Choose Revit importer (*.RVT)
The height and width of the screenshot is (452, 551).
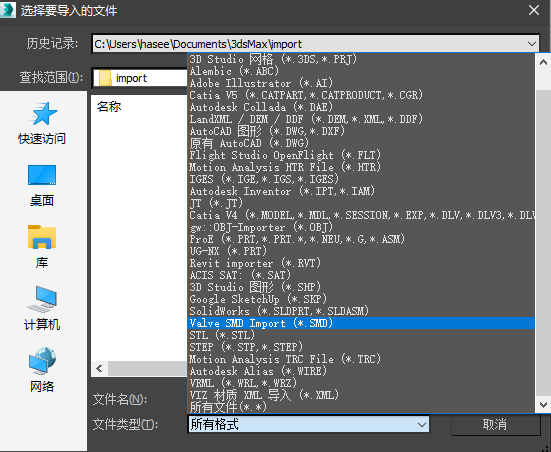(x=361, y=263)
